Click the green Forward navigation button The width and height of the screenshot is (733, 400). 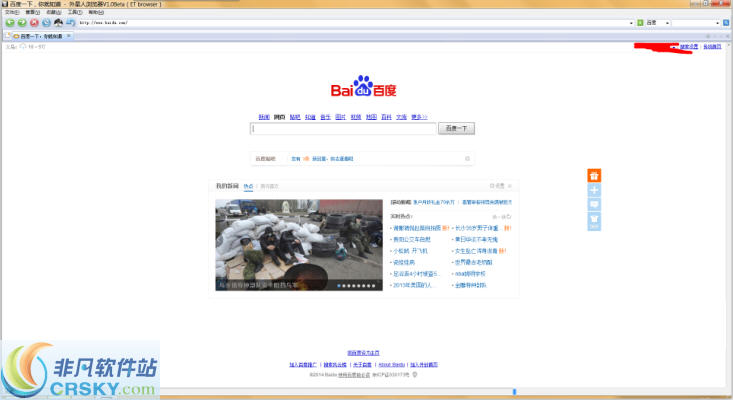pos(22,22)
